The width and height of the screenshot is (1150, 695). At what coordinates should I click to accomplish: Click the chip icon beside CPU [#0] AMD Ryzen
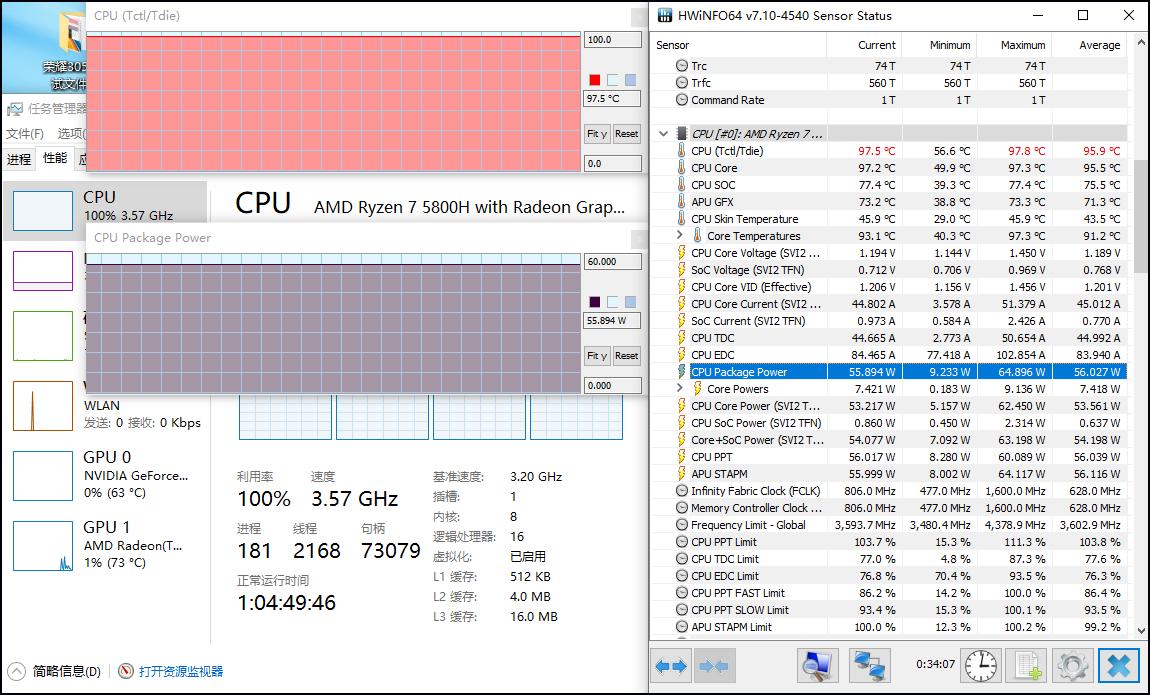[681, 133]
